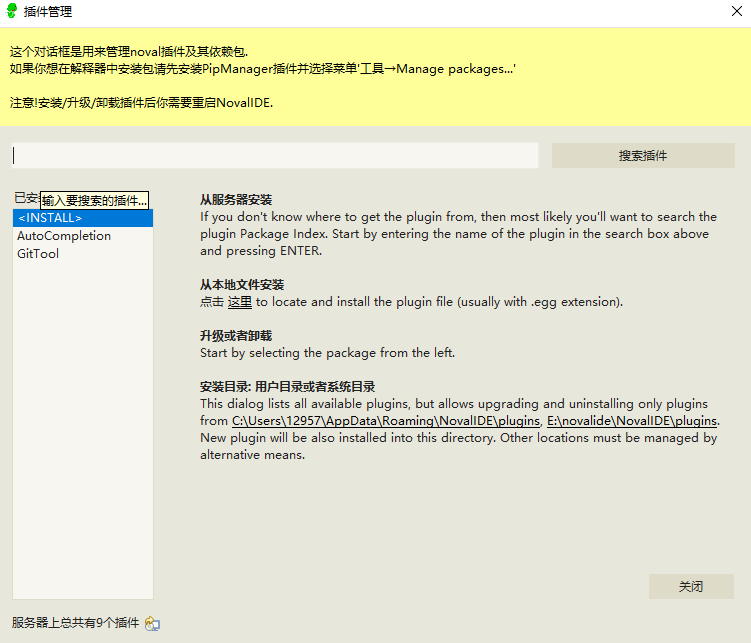Click the green NovalIDE title bar icon
The width and height of the screenshot is (751, 643).
coord(11,11)
